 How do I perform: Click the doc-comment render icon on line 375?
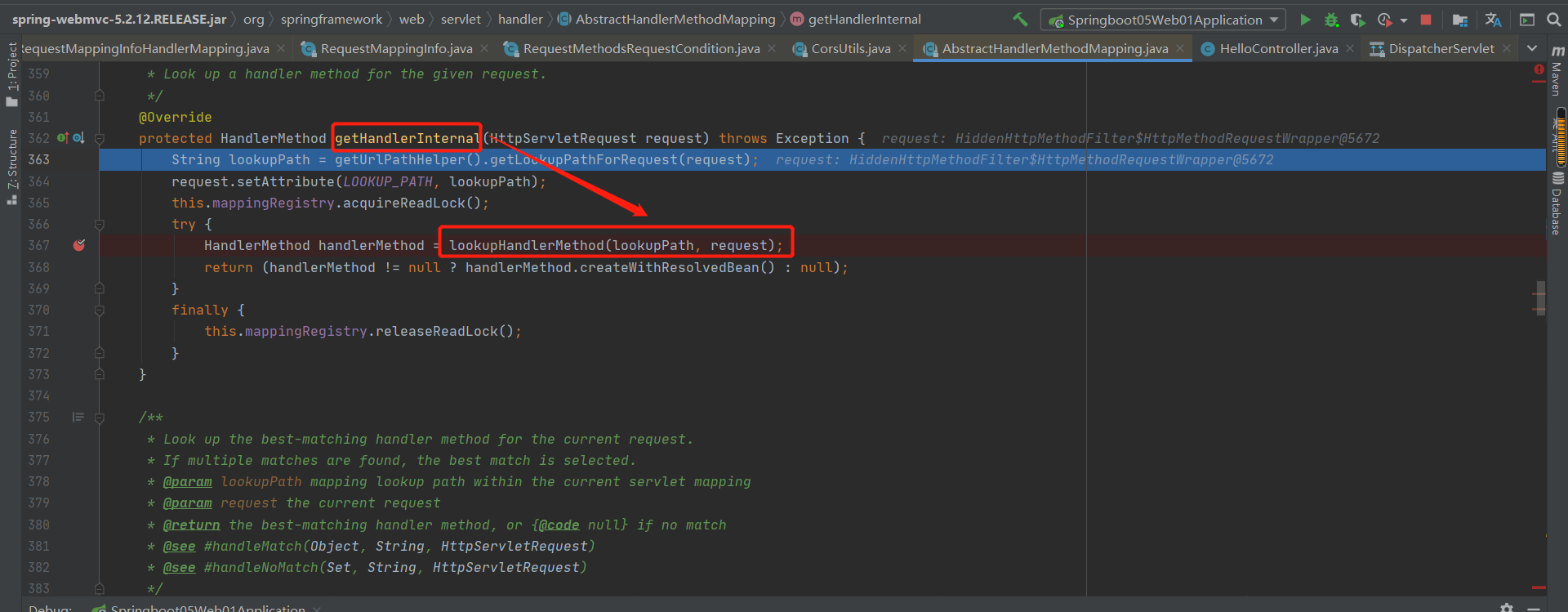point(78,417)
